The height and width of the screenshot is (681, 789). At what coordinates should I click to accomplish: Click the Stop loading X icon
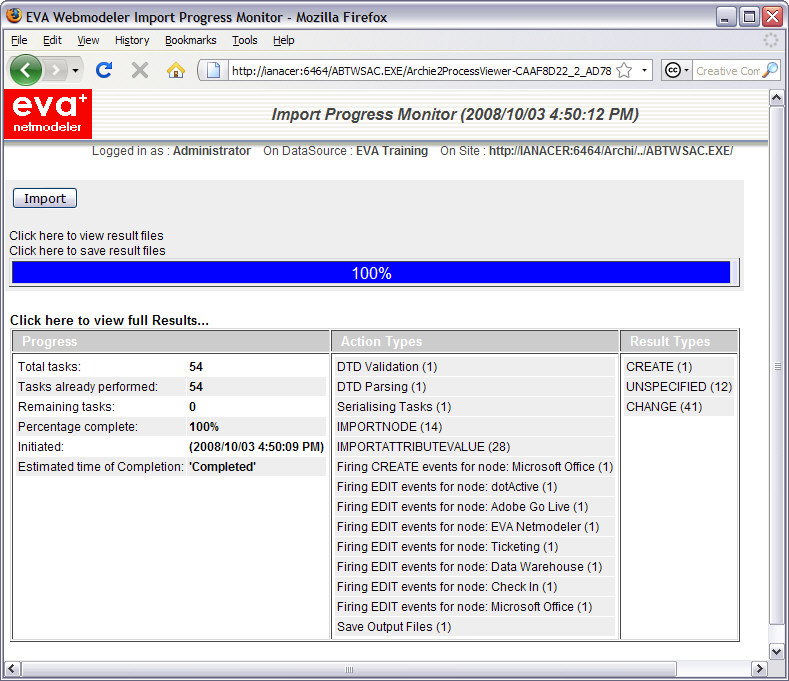(140, 70)
